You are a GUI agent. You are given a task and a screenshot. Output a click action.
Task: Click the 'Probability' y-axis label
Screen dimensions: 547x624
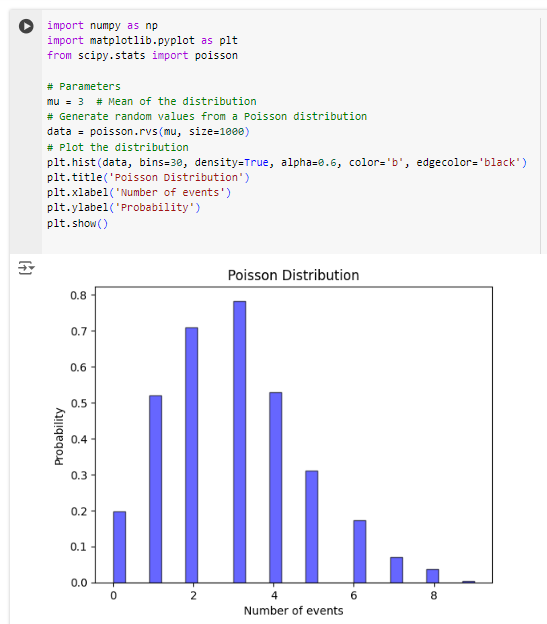(59, 436)
